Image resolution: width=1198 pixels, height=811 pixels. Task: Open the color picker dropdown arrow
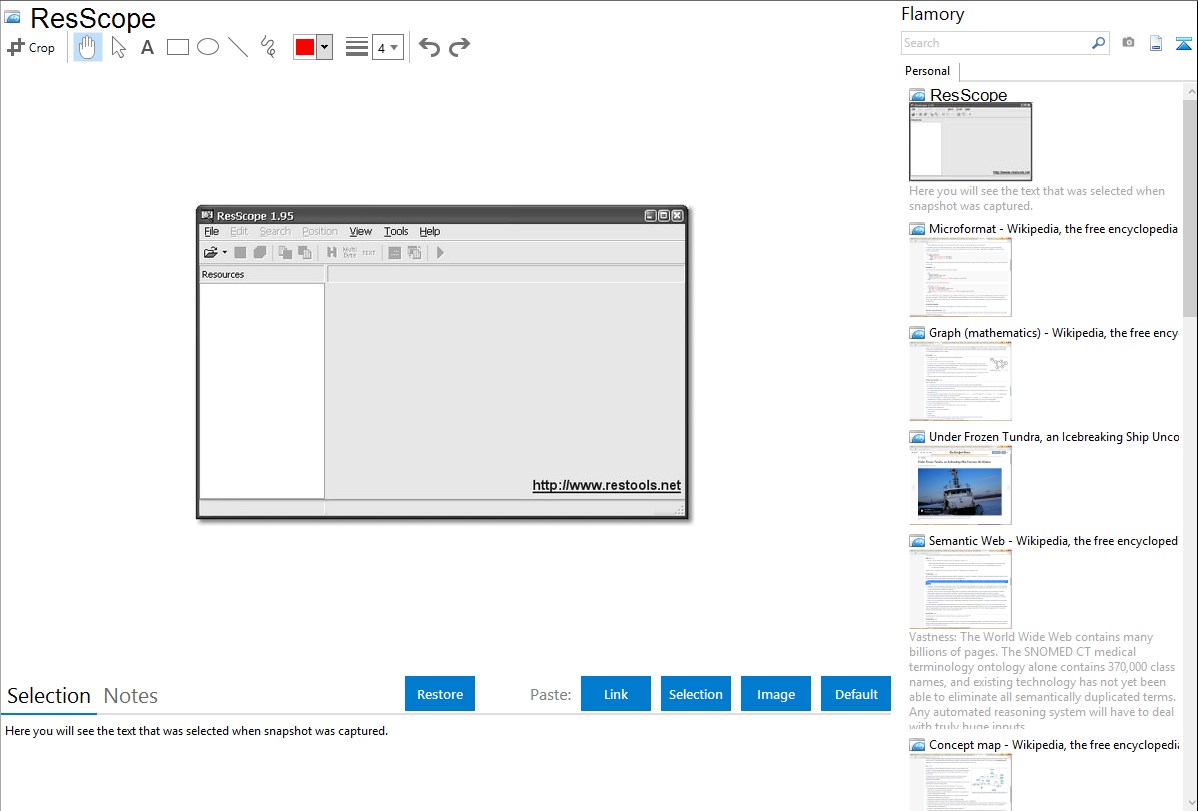[325, 47]
